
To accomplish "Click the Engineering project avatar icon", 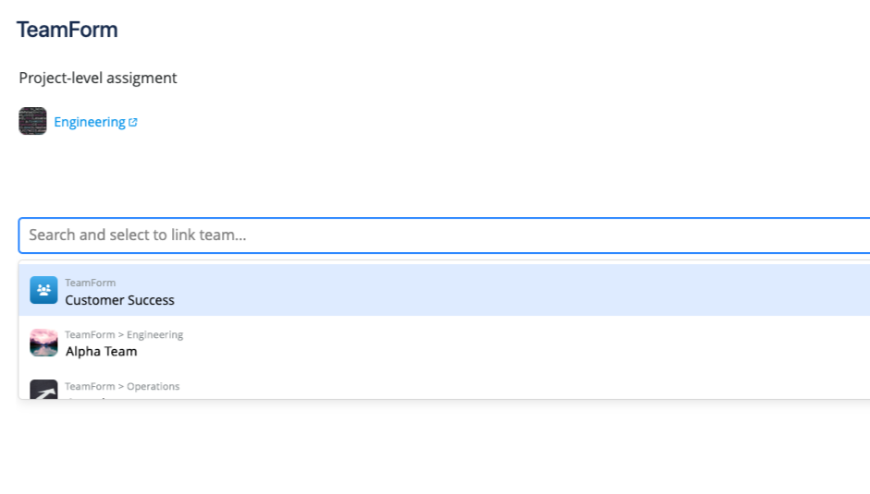I will 32,121.
